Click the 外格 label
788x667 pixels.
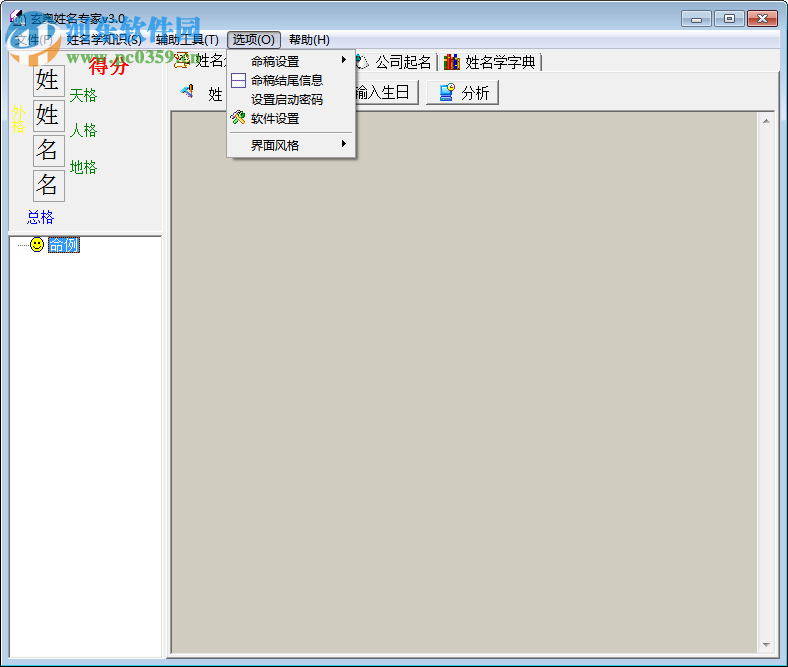pos(19,119)
